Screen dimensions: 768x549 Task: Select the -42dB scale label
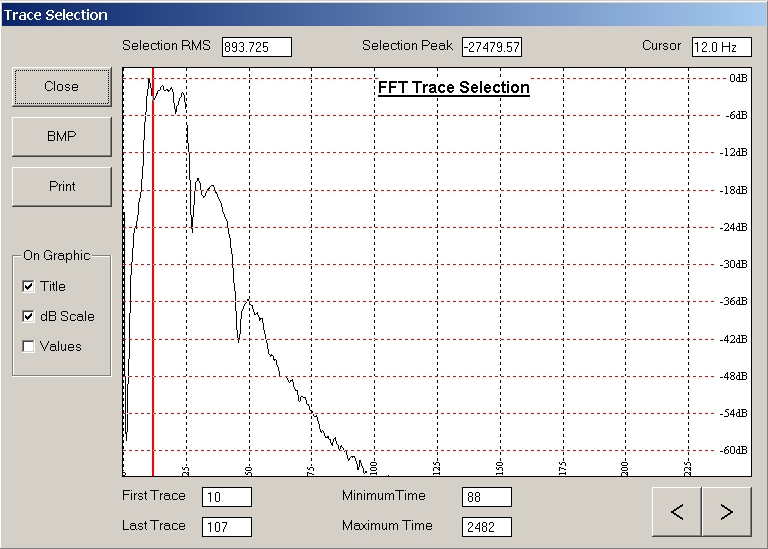734,339
